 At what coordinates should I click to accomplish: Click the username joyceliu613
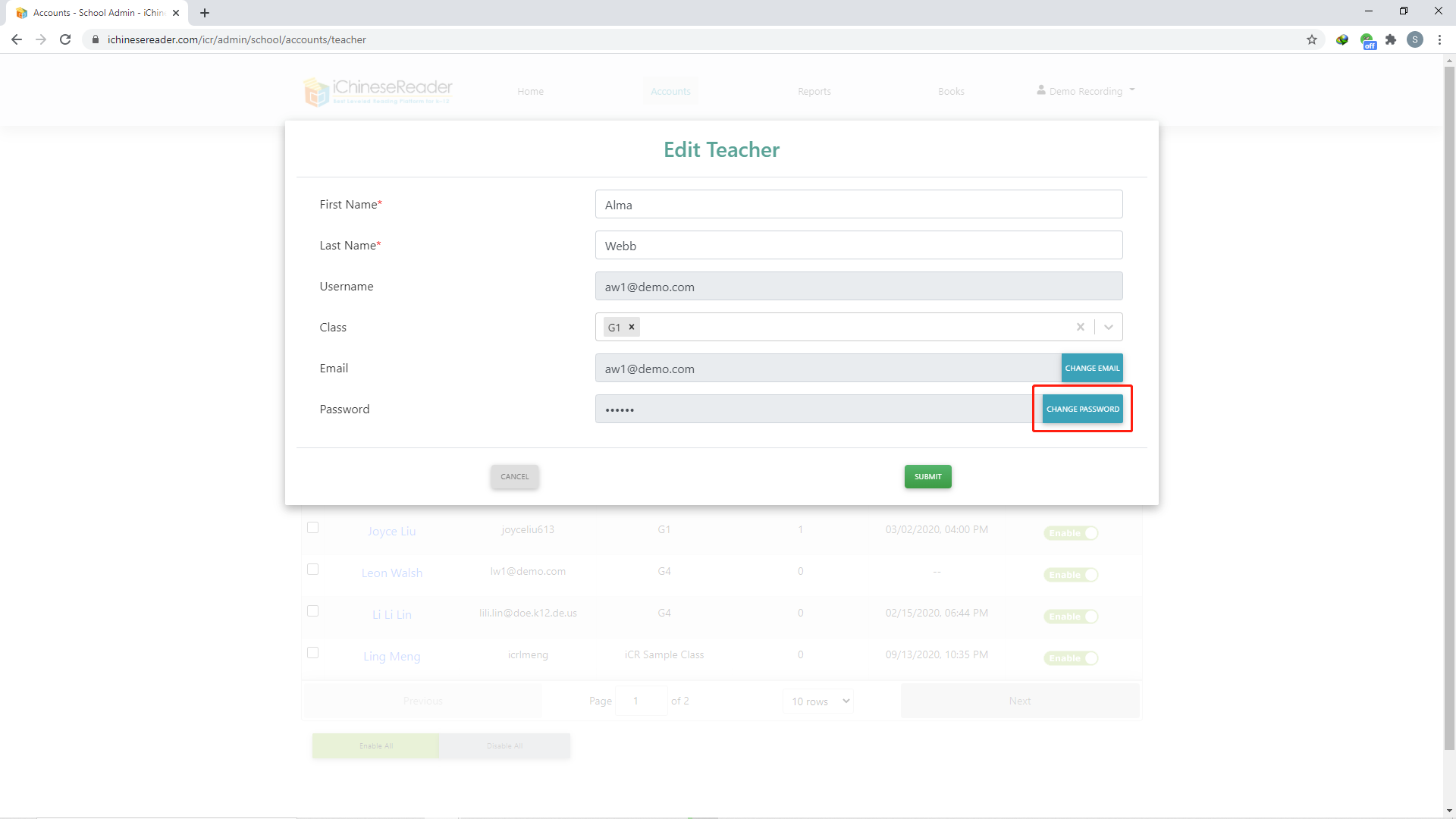point(528,529)
